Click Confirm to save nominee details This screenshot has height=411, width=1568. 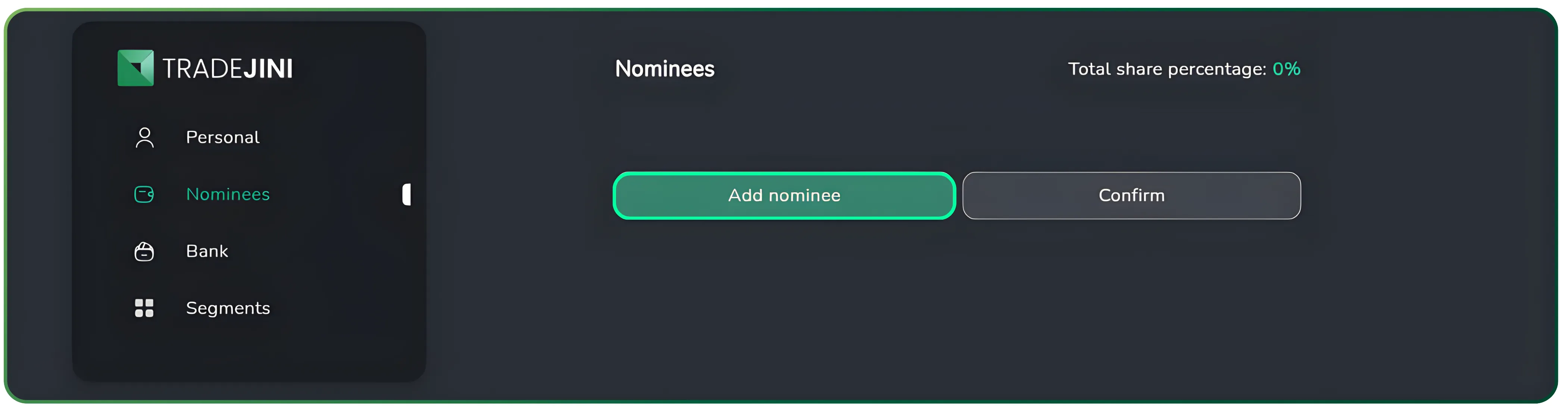[1131, 195]
